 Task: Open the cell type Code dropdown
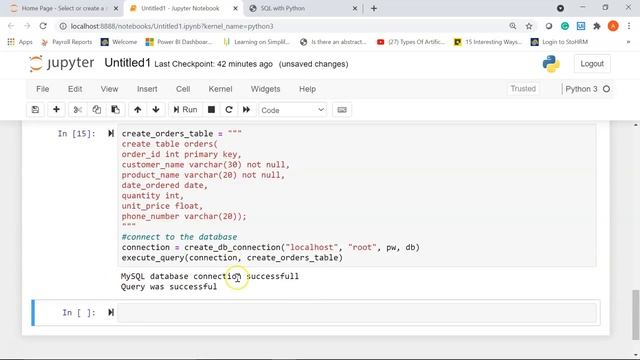pyautogui.click(x=293, y=110)
